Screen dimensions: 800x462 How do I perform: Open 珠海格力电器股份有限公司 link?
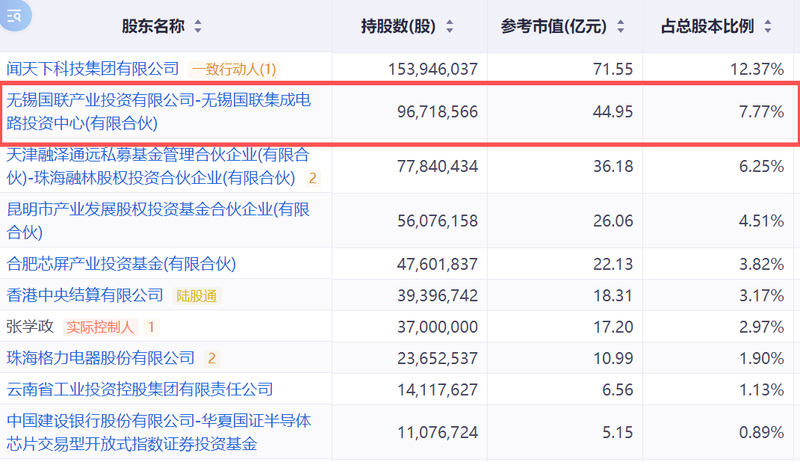pos(101,358)
